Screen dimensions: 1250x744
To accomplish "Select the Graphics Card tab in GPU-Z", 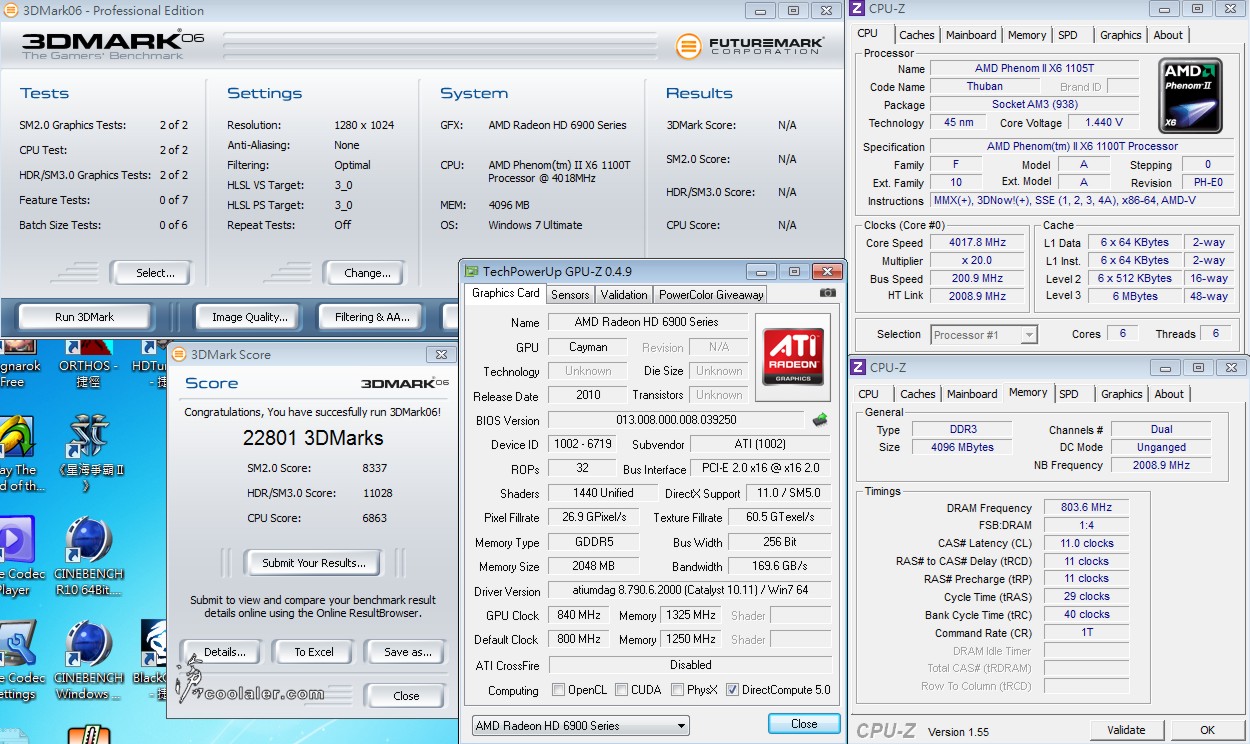I will click(x=505, y=293).
